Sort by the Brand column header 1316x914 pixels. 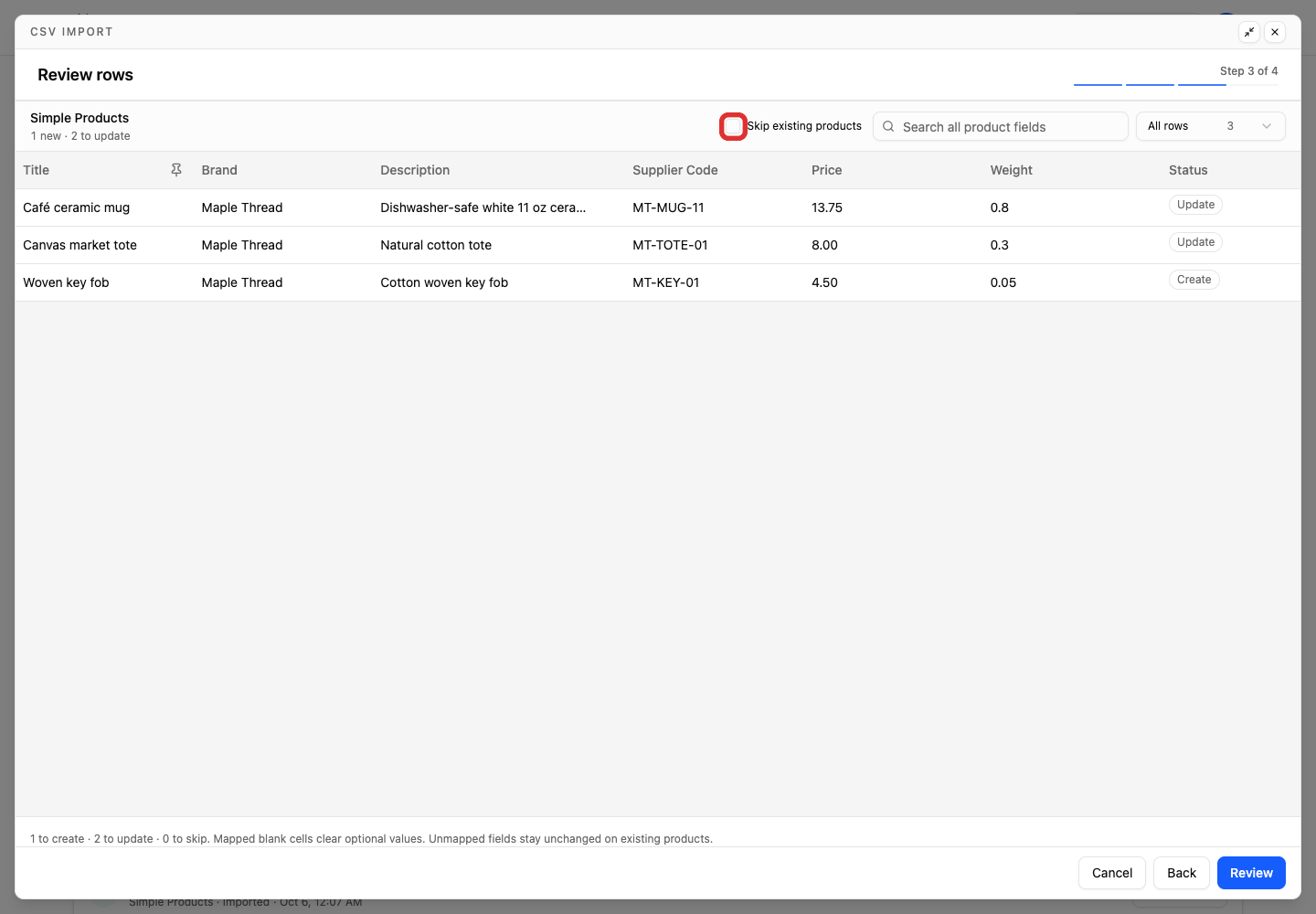pyautogui.click(x=219, y=170)
